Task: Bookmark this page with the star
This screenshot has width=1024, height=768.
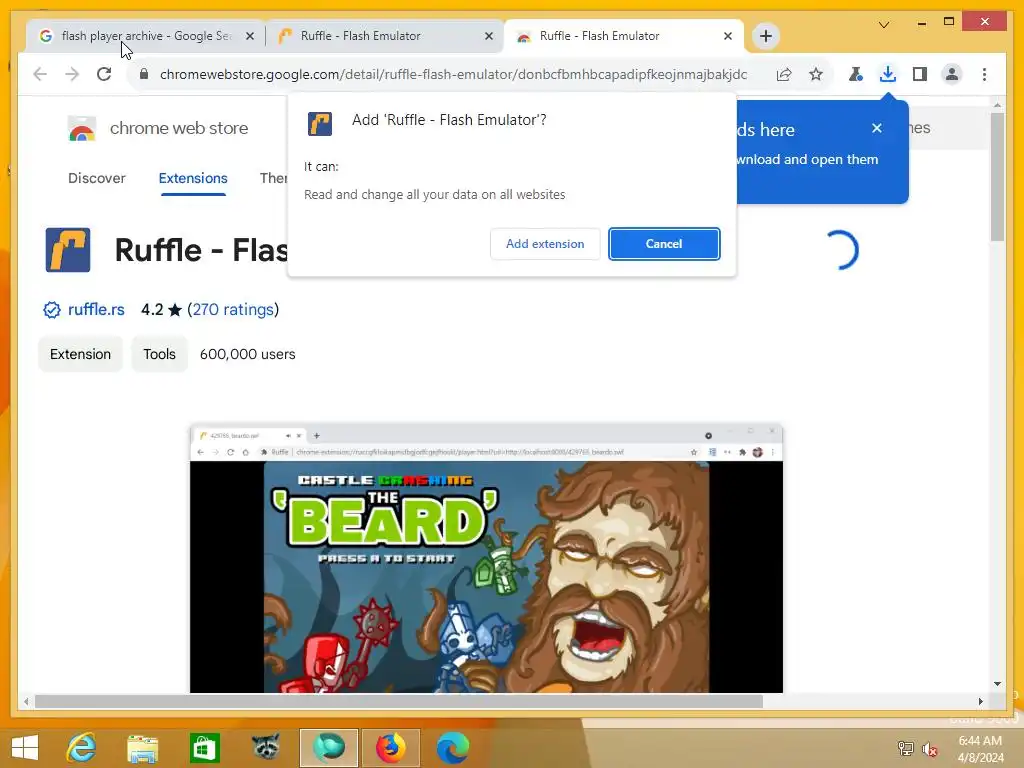Action: point(816,74)
